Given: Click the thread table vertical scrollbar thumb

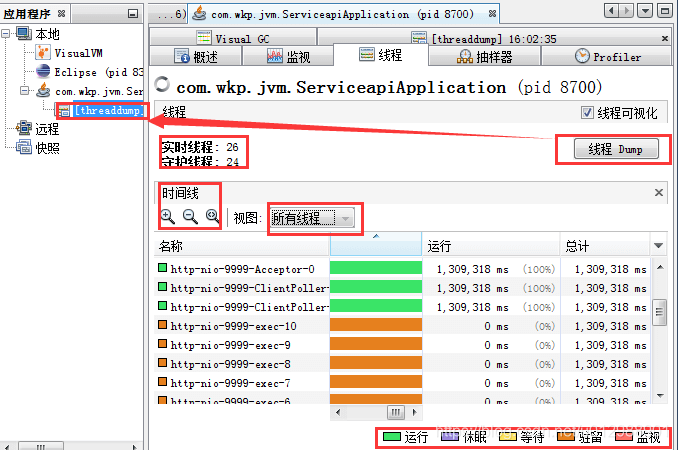Looking at the screenshot, I should pyautogui.click(x=659, y=312).
